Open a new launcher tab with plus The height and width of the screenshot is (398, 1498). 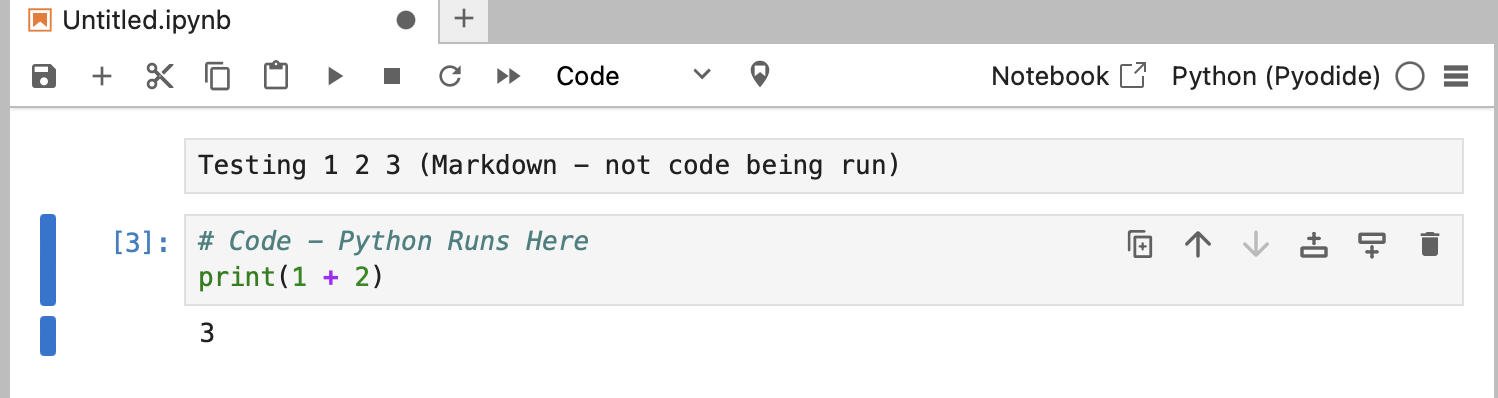point(463,19)
